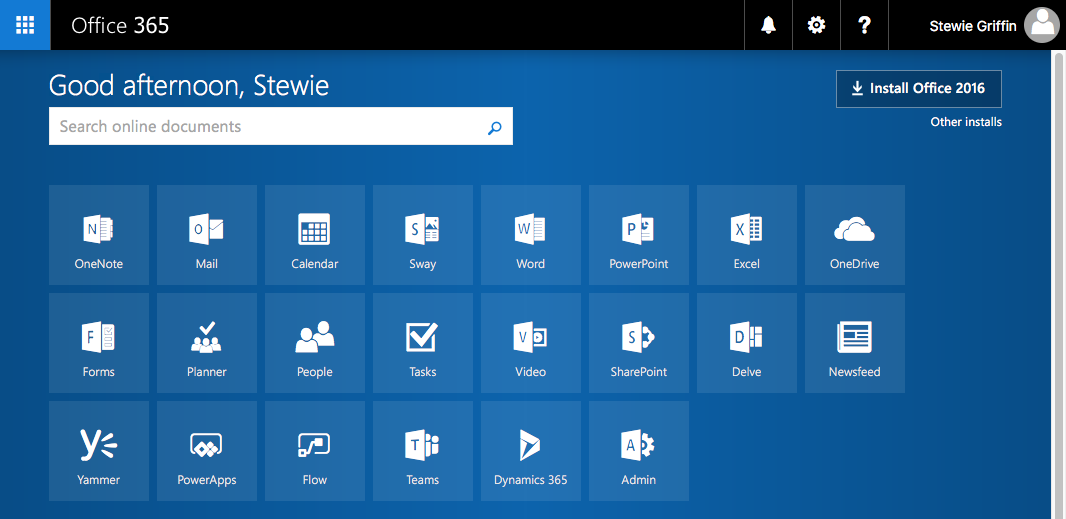Viewport: 1066px width, 519px height.
Task: Follow the Other installs link
Action: tap(965, 122)
